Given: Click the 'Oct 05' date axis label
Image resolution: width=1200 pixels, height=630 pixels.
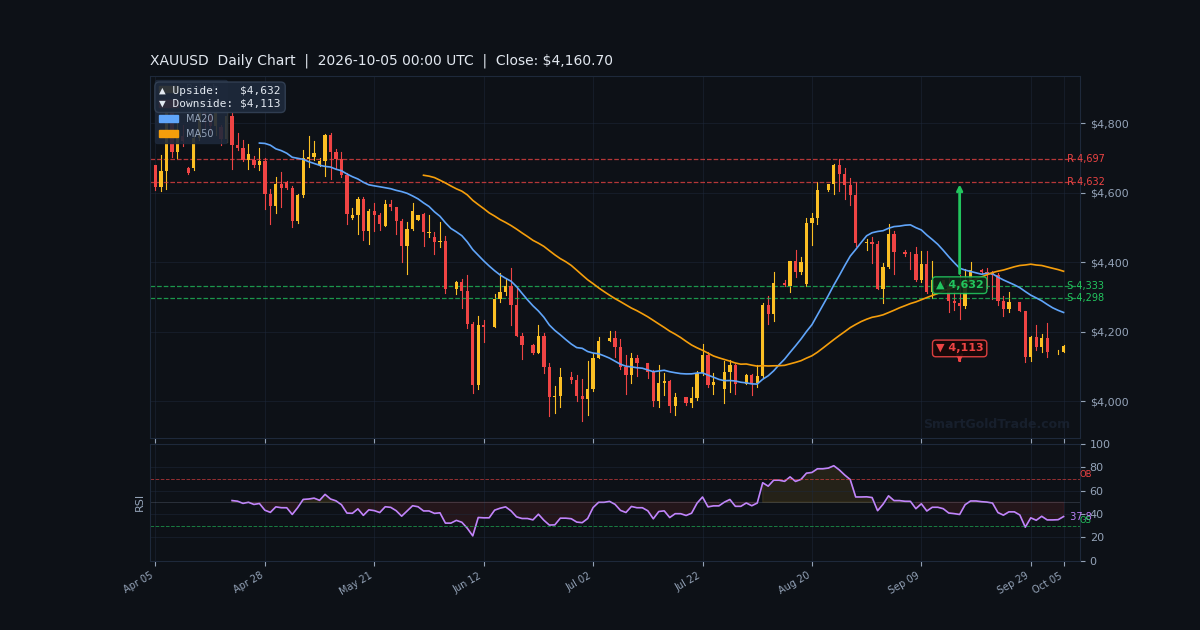Looking at the screenshot, I should click(1048, 582).
